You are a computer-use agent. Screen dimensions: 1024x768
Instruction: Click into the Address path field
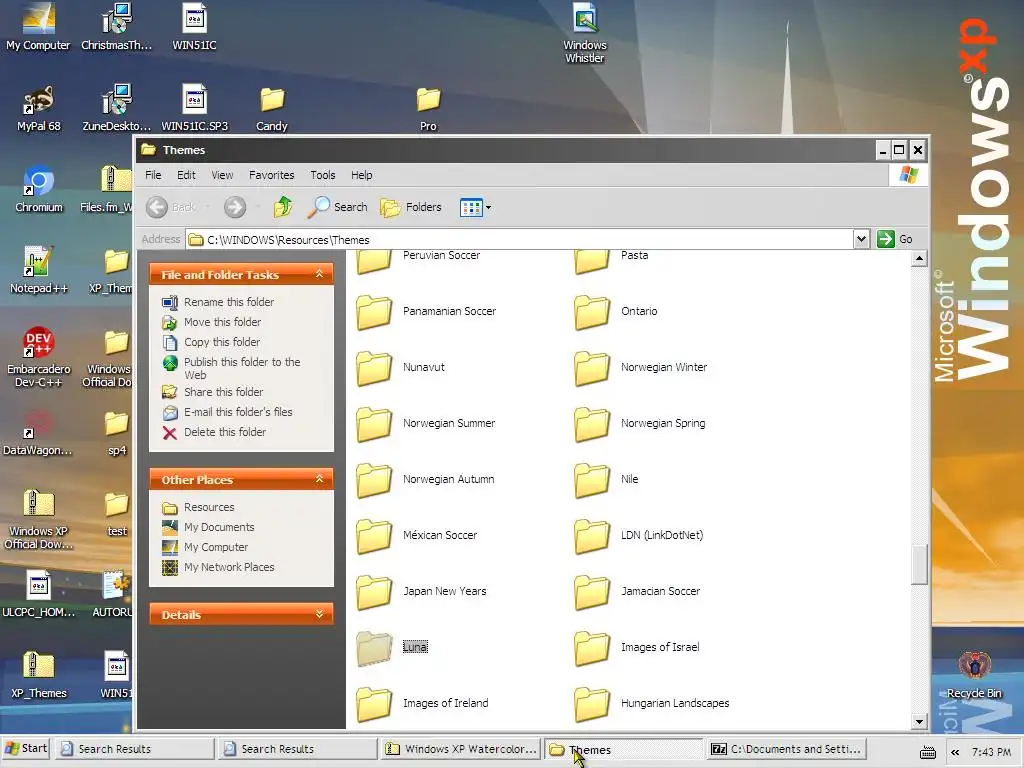click(x=520, y=240)
